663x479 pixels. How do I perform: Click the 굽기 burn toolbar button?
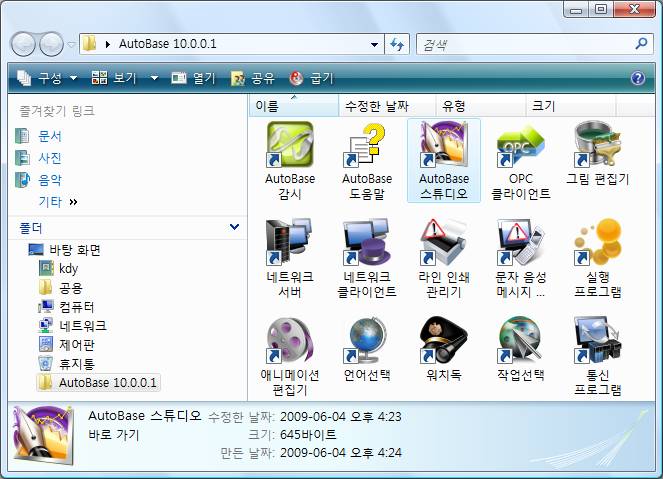312,78
